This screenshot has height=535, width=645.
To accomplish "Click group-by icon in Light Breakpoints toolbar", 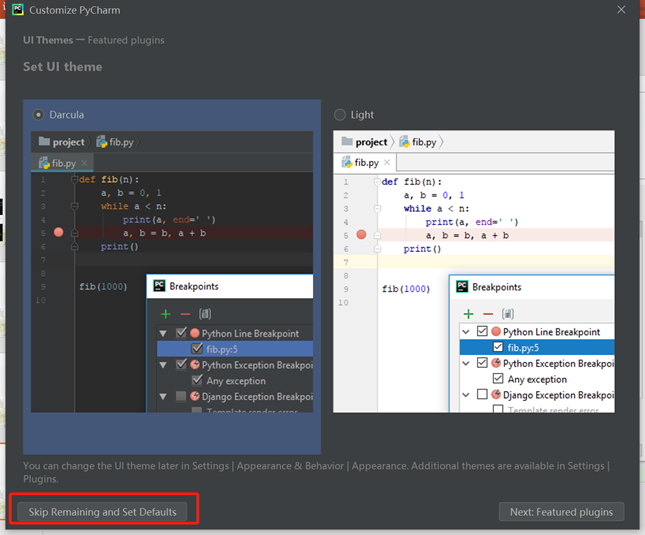I will click(x=508, y=314).
